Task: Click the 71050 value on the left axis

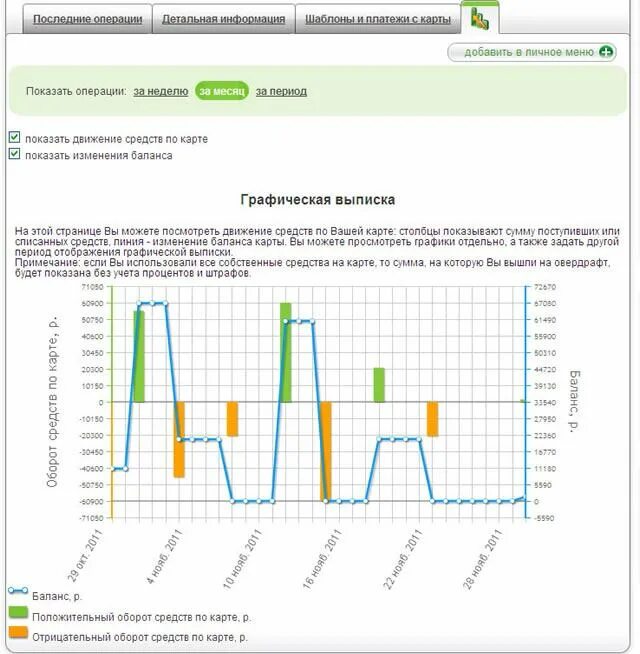Action: [92, 287]
